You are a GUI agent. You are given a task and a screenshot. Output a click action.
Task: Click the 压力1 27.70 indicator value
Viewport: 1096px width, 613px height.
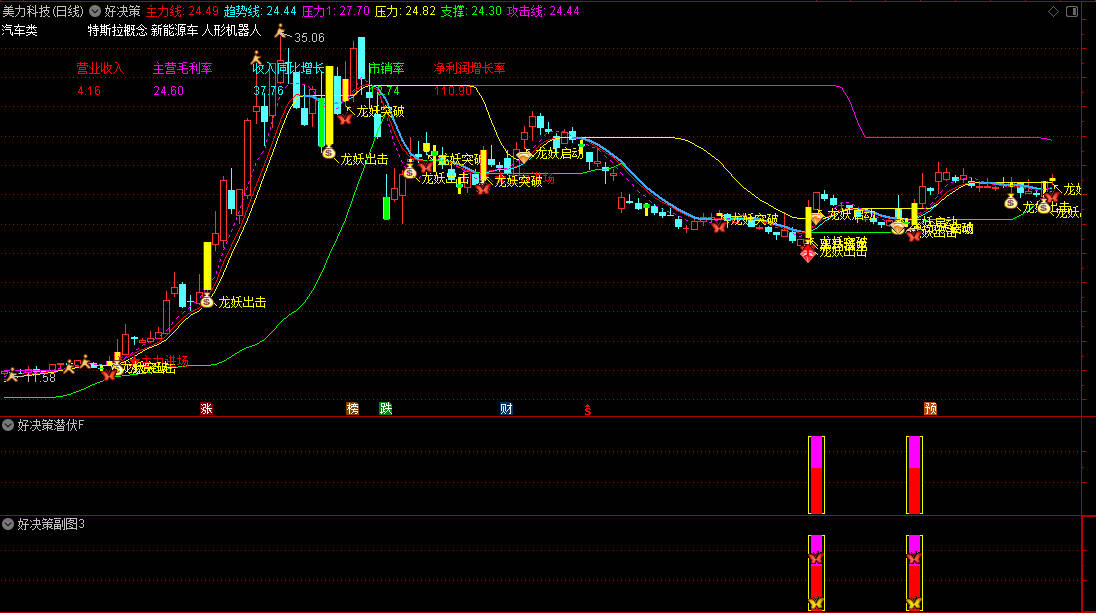(x=336, y=11)
